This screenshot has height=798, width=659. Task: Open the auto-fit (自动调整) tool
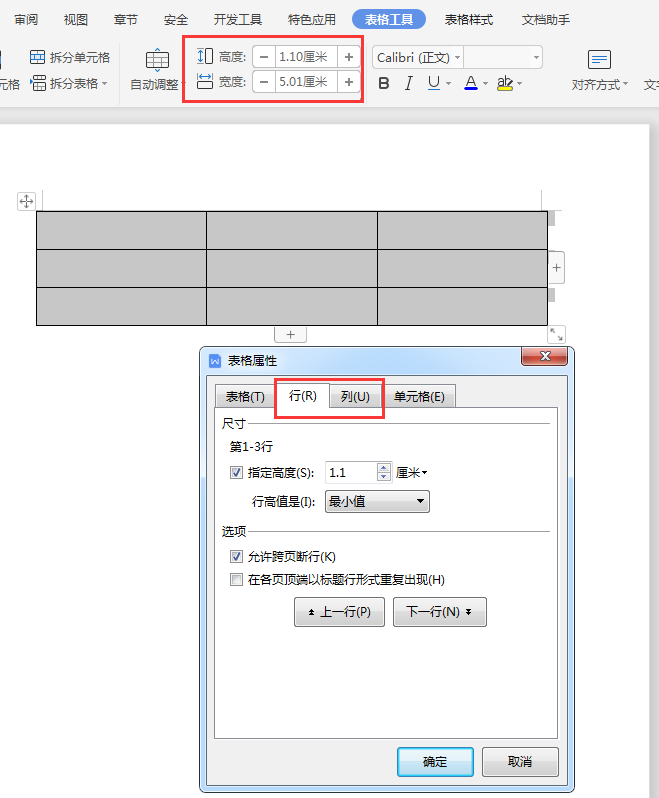[157, 61]
